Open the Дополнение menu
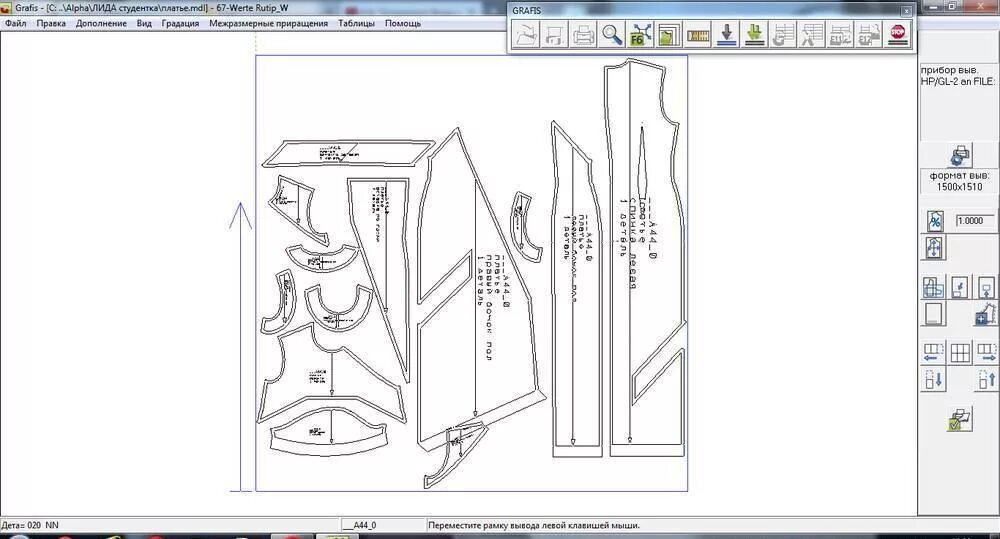This screenshot has width=1000, height=539. [101, 23]
